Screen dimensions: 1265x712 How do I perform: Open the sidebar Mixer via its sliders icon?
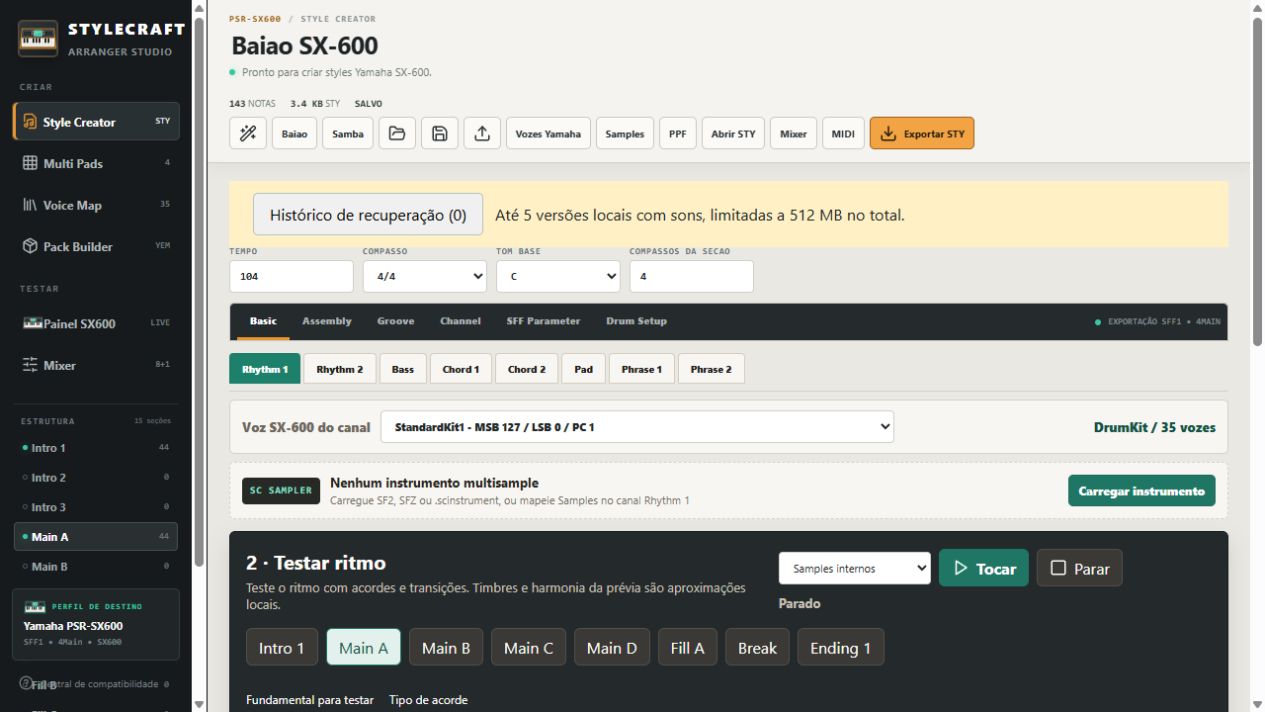coord(30,365)
